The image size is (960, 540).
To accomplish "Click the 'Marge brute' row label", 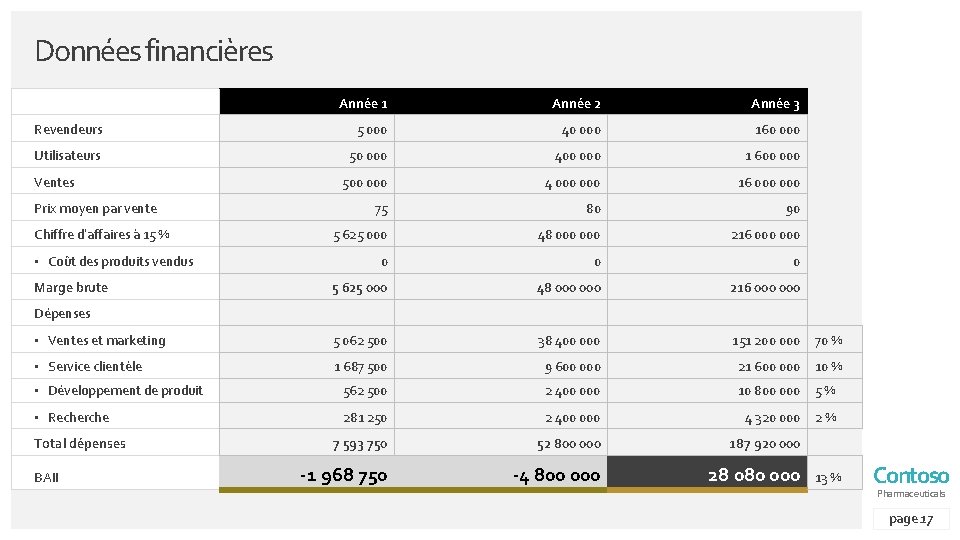I will point(71,288).
